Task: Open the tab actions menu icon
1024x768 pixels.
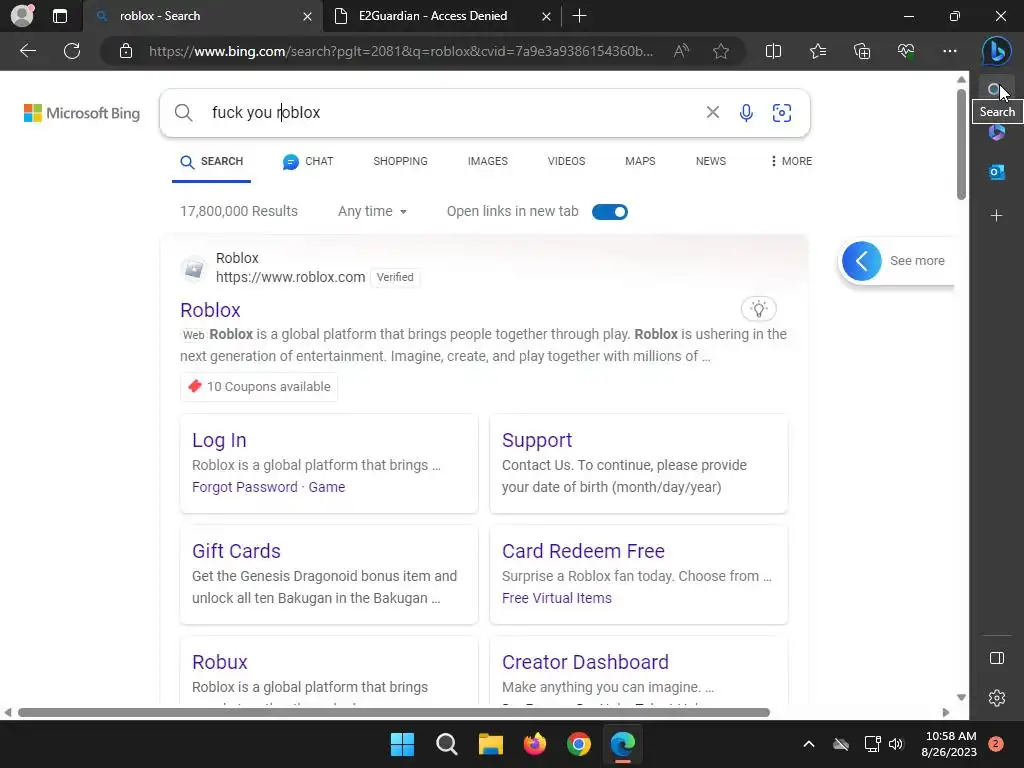Action: coord(60,16)
